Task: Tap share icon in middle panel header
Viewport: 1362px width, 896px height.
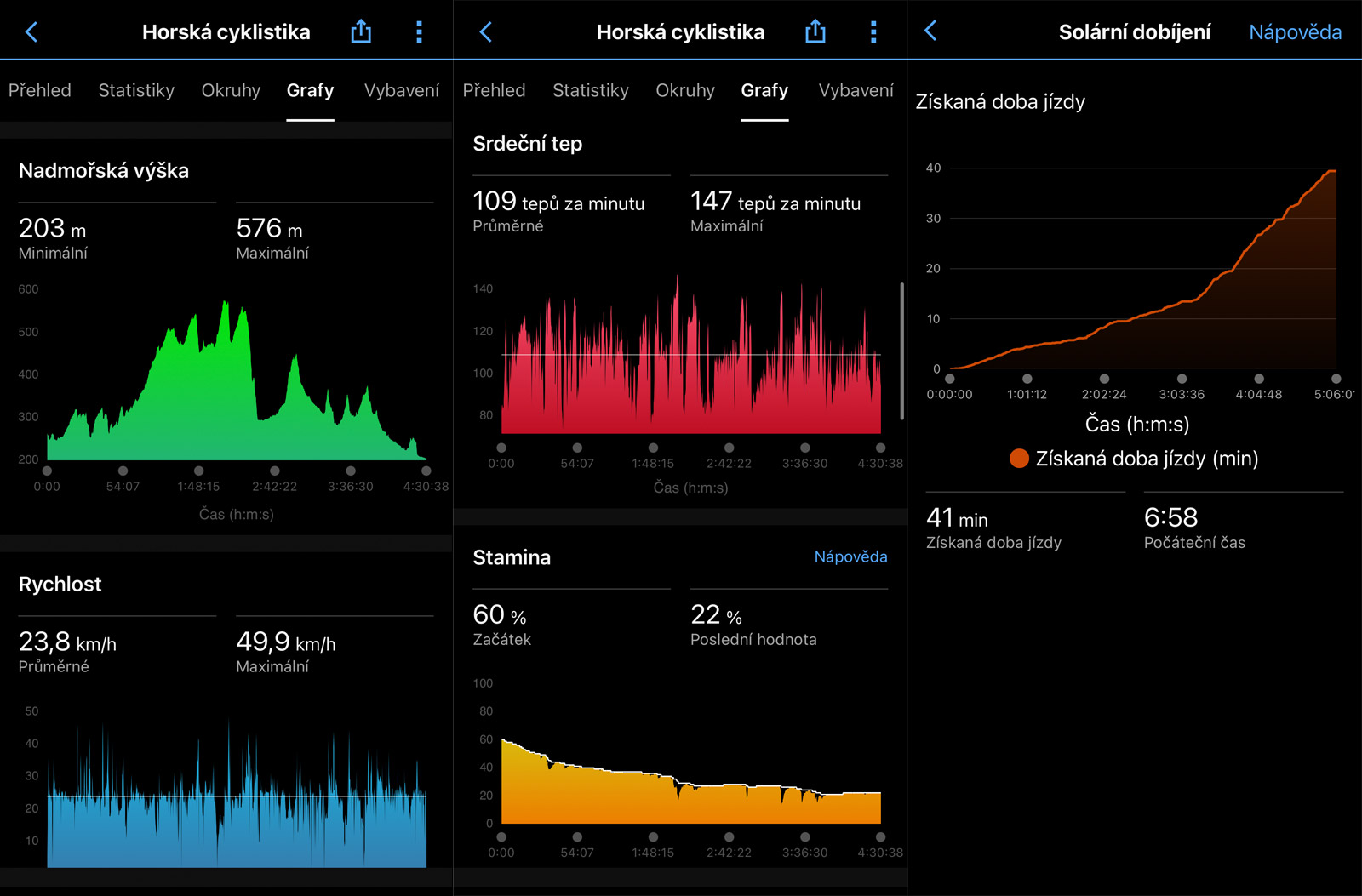Action: pos(815,32)
